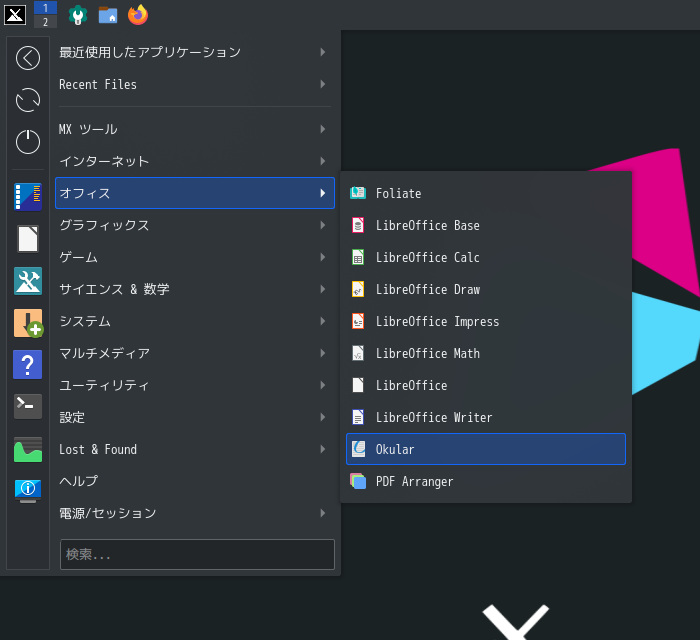The height and width of the screenshot is (640, 700).
Task: Open the home folder file manager icon
Action: click(x=108, y=15)
